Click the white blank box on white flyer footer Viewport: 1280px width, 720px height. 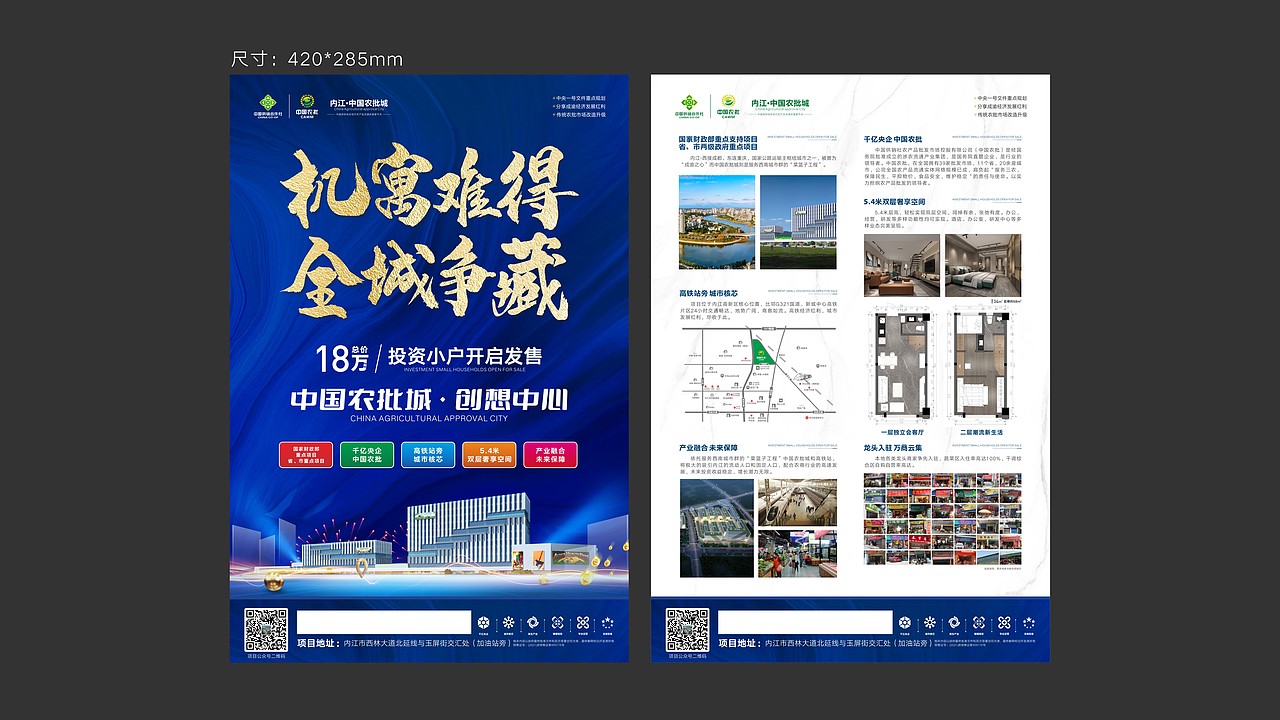click(x=805, y=622)
